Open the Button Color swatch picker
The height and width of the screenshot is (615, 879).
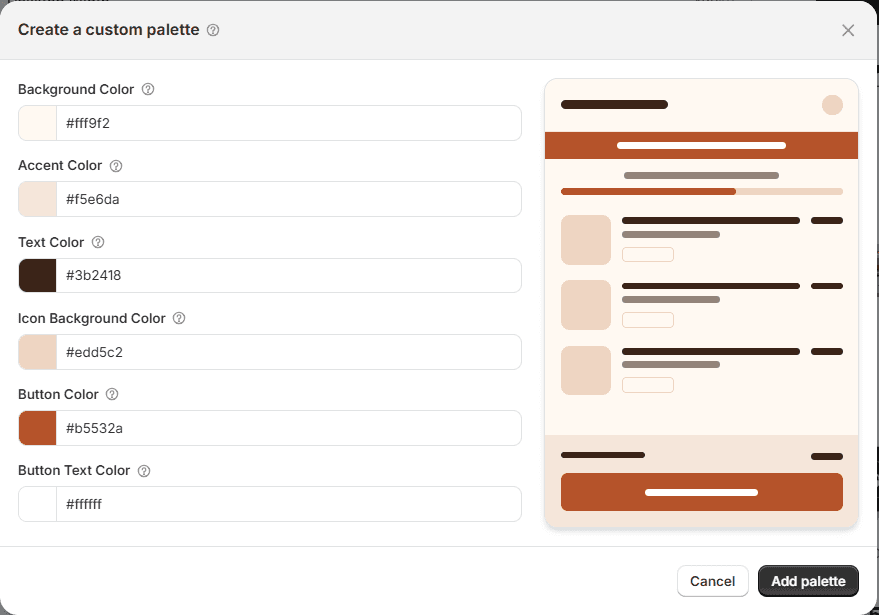pos(38,428)
